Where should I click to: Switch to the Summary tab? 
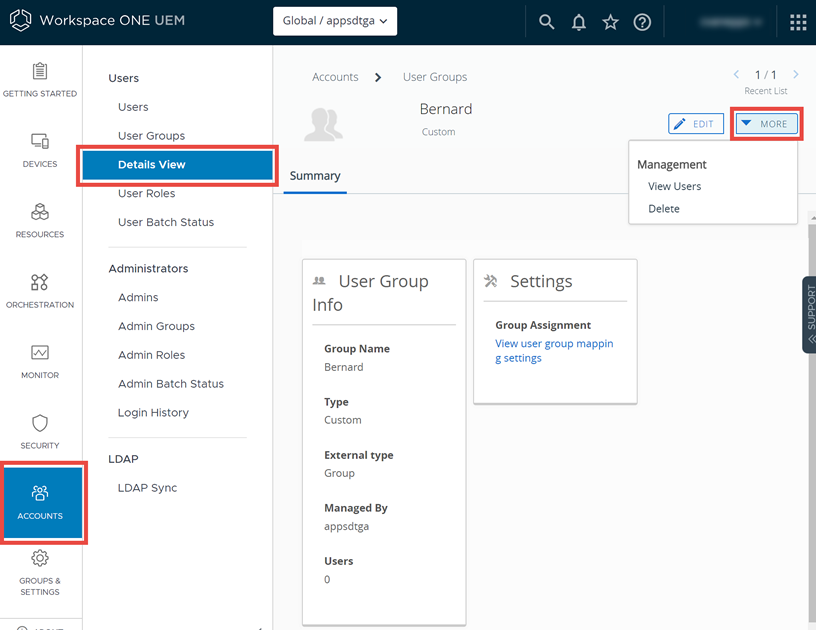[315, 176]
